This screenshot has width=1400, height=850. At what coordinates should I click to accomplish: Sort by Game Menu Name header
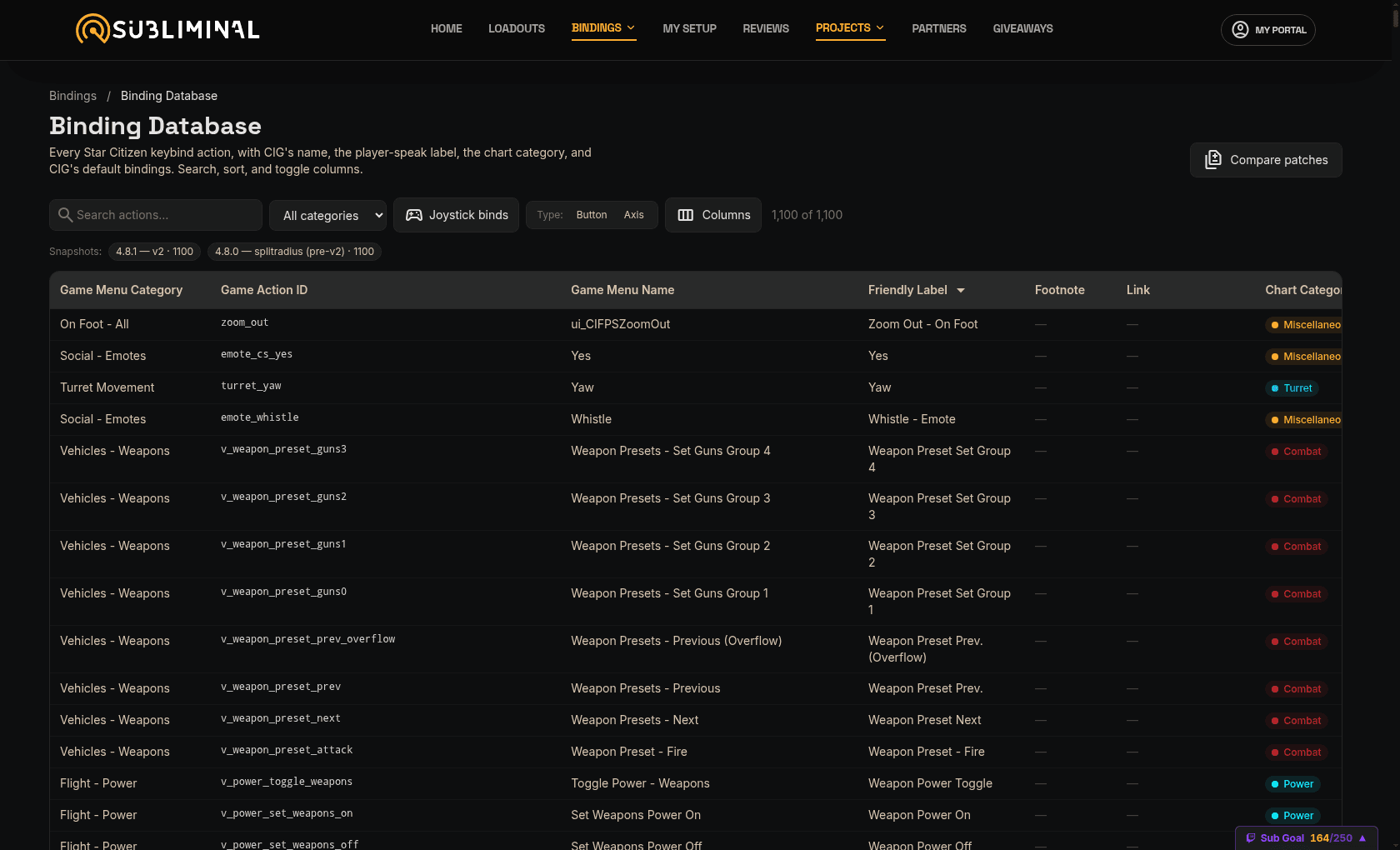point(622,290)
